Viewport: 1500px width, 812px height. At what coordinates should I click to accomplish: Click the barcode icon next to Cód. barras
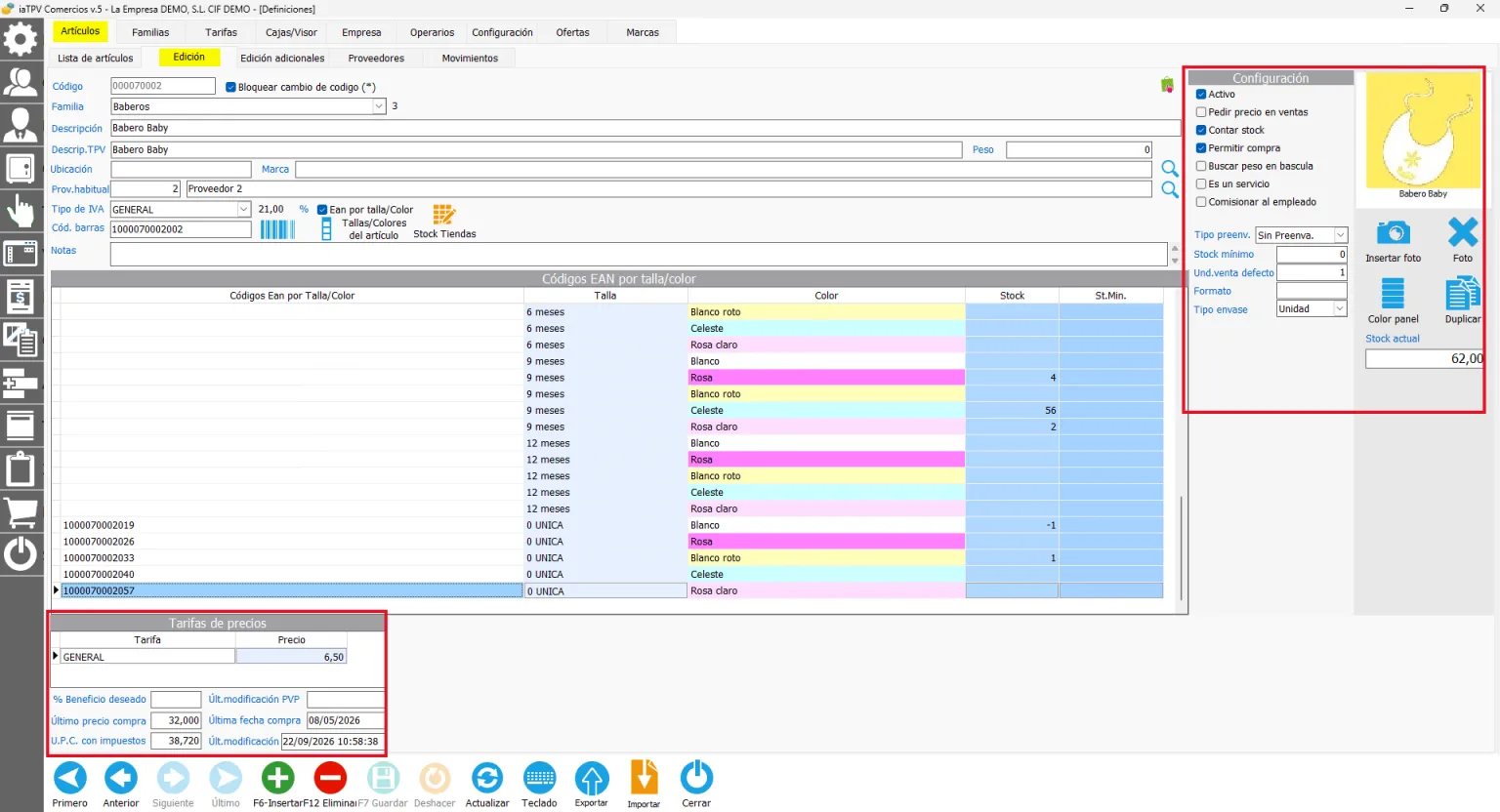pyautogui.click(x=277, y=229)
